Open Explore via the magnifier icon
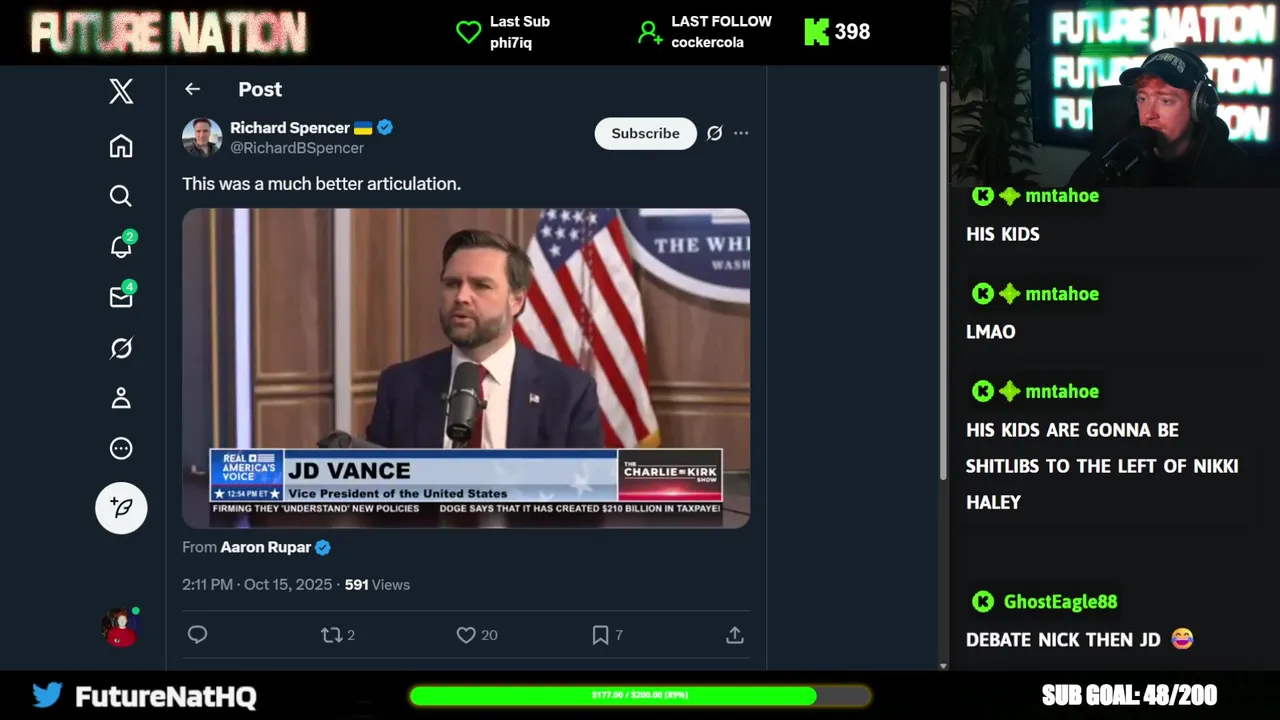The image size is (1280, 720). [x=121, y=196]
